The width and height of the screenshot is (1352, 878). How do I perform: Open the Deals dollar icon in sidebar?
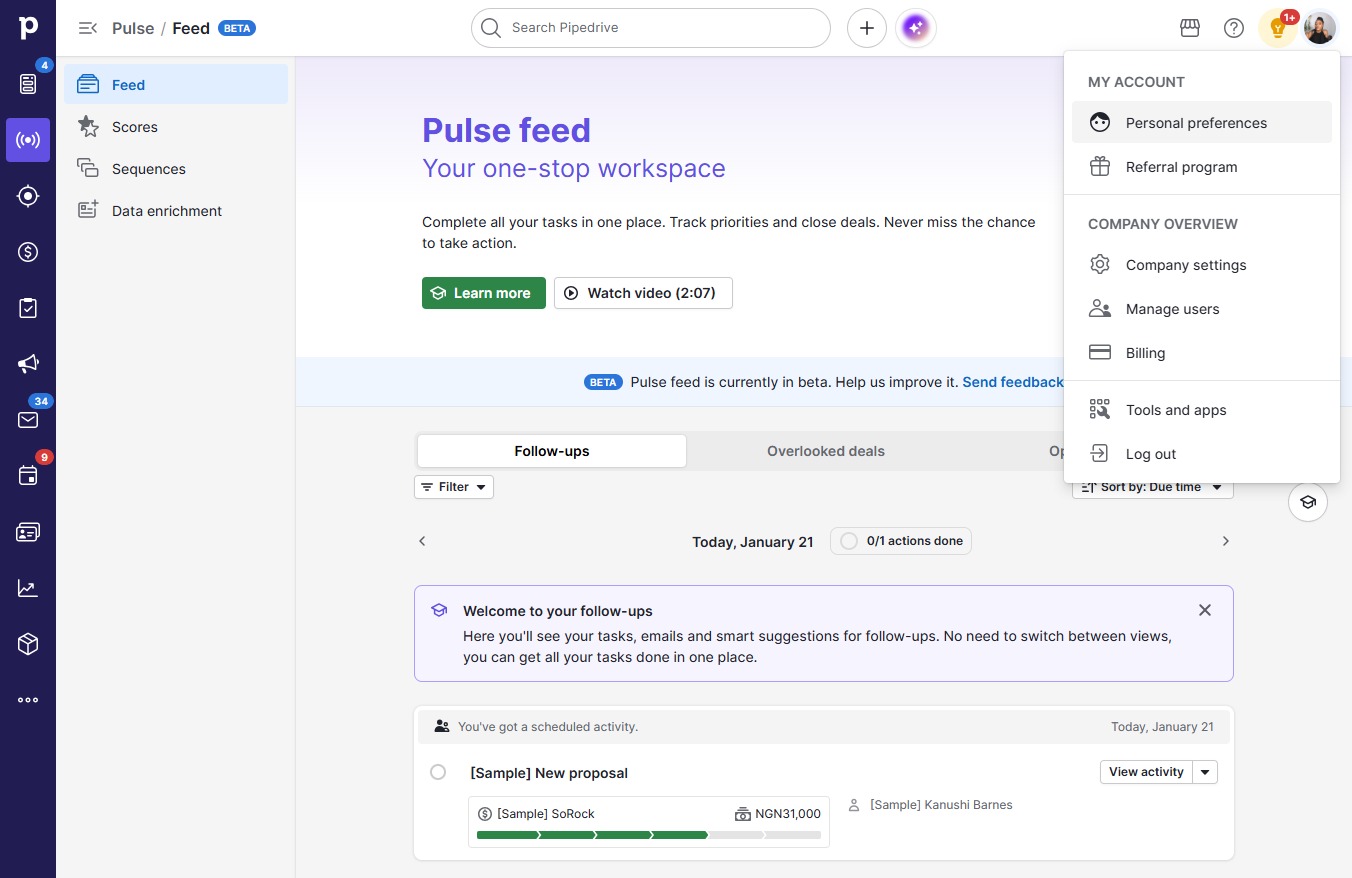(28, 252)
